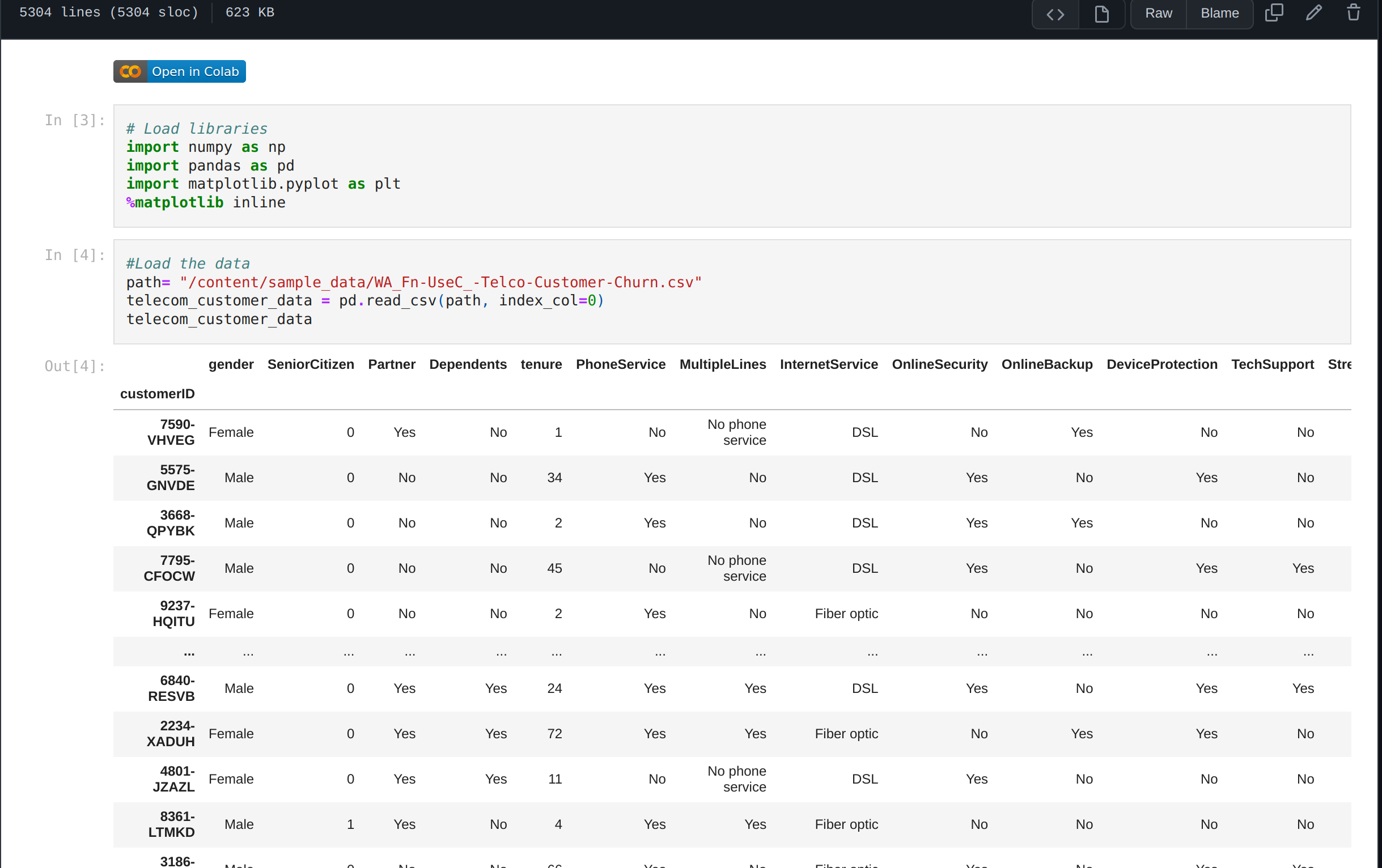Edit this file with pencil icon
Viewport: 1382px width, 868px height.
pyautogui.click(x=1314, y=12)
